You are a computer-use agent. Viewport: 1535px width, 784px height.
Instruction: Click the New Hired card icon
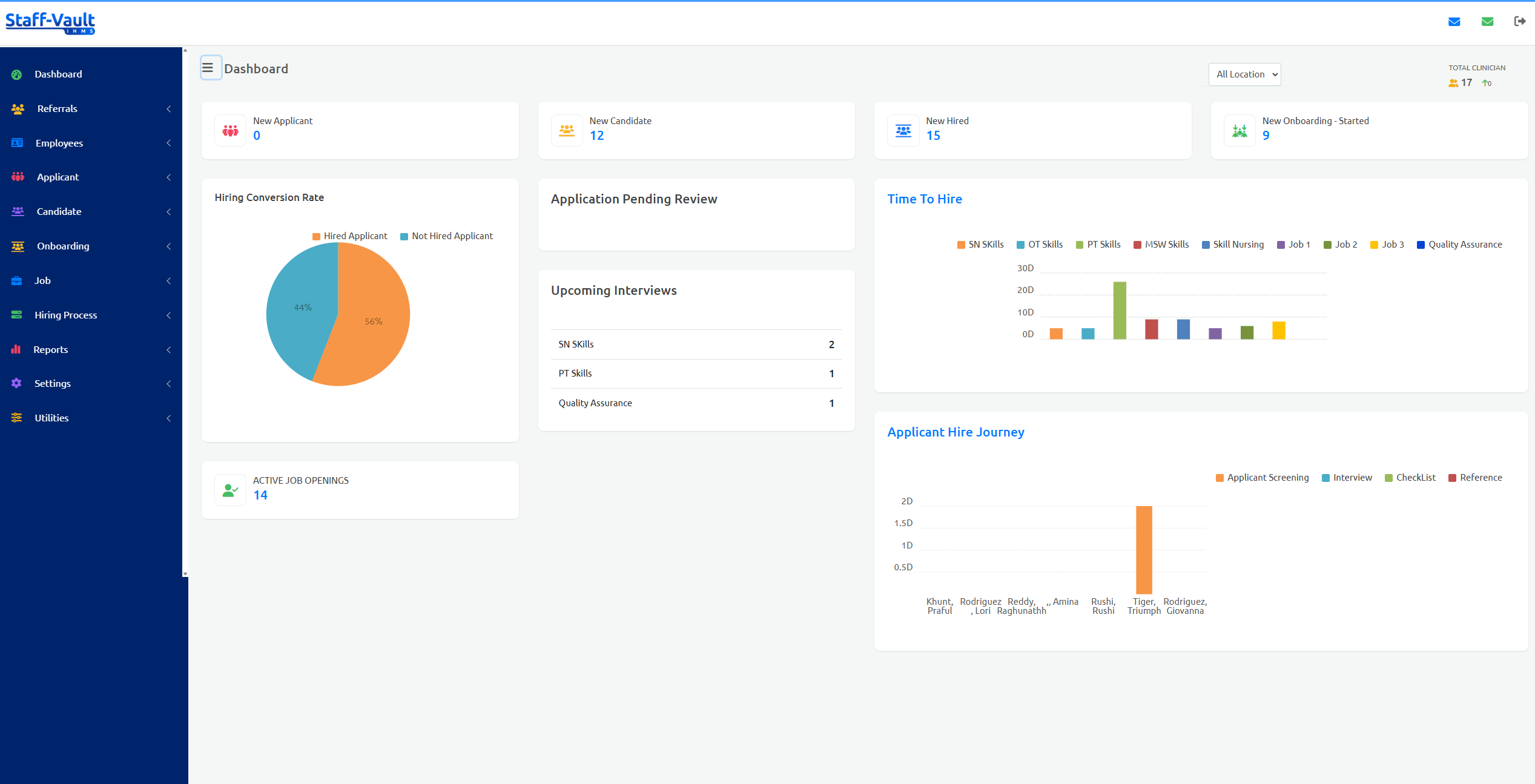(903, 130)
